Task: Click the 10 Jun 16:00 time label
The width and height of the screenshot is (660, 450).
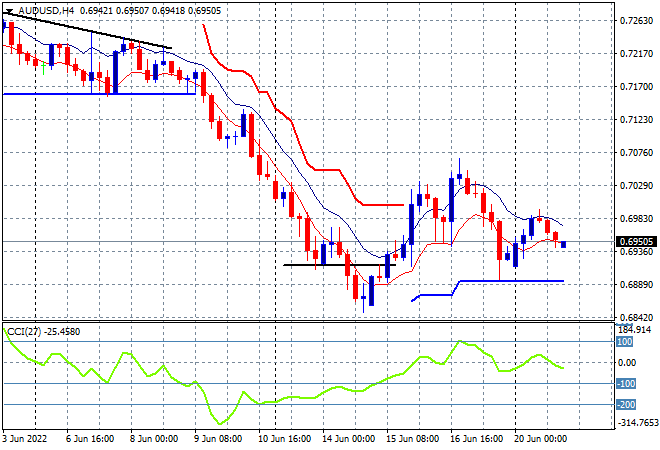Action: point(284,439)
